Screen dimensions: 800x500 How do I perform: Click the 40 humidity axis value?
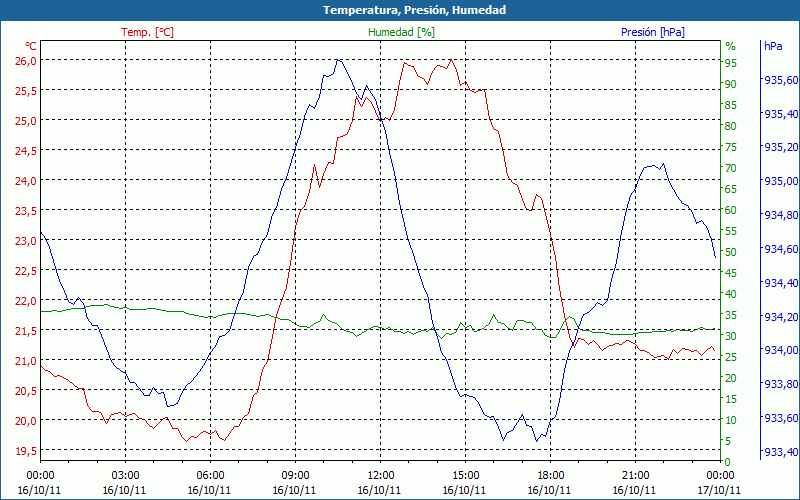(731, 294)
